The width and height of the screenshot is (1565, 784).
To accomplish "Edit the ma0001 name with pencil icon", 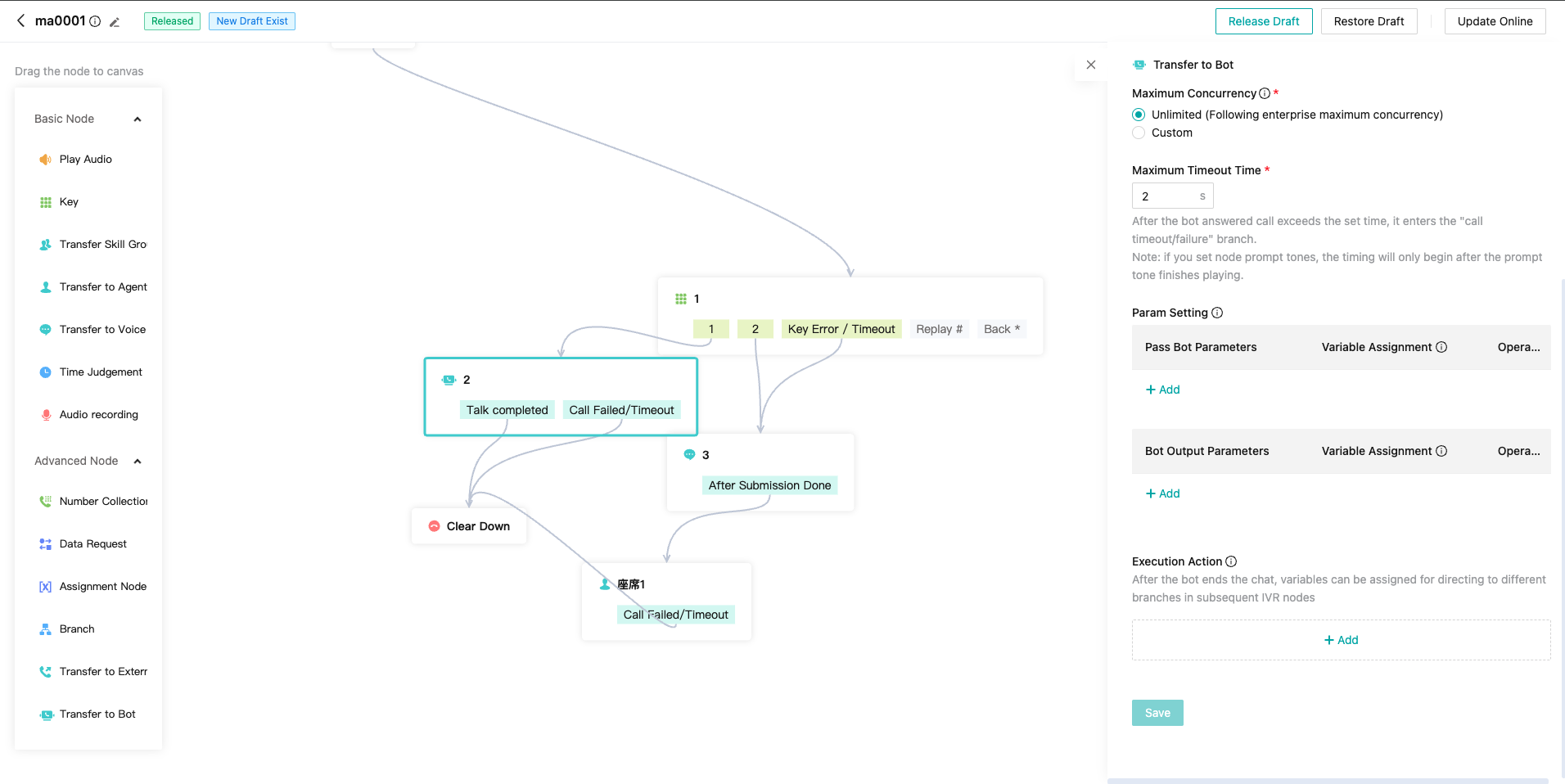I will click(x=115, y=22).
